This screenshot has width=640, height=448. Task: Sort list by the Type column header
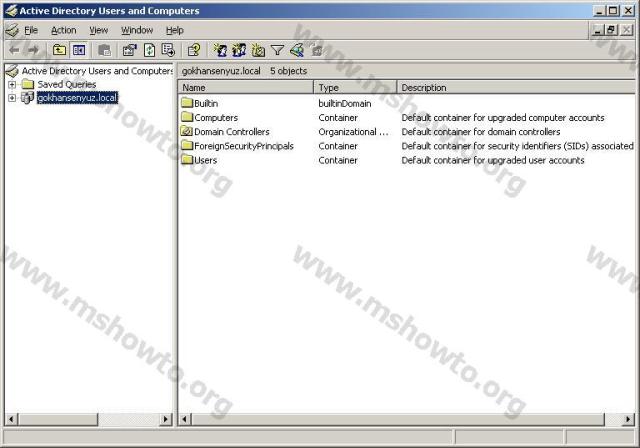(x=355, y=87)
